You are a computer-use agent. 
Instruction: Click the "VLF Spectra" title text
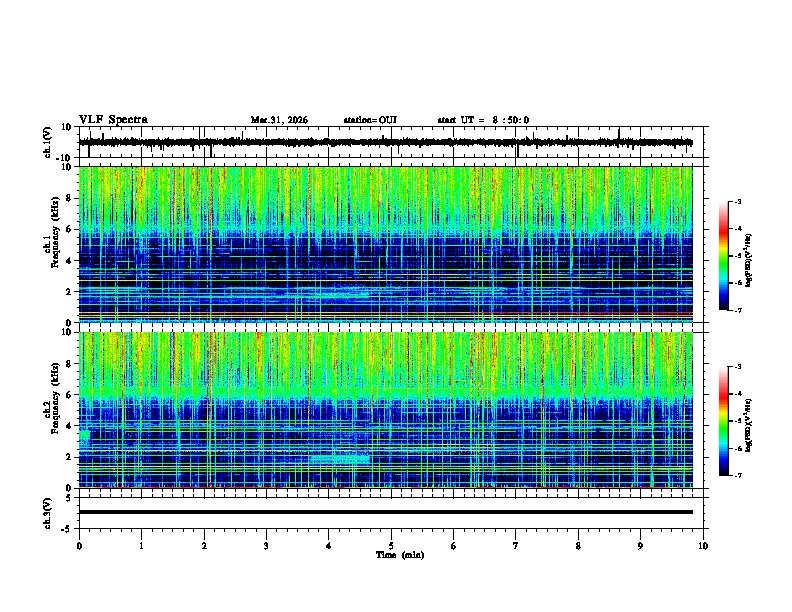point(113,120)
